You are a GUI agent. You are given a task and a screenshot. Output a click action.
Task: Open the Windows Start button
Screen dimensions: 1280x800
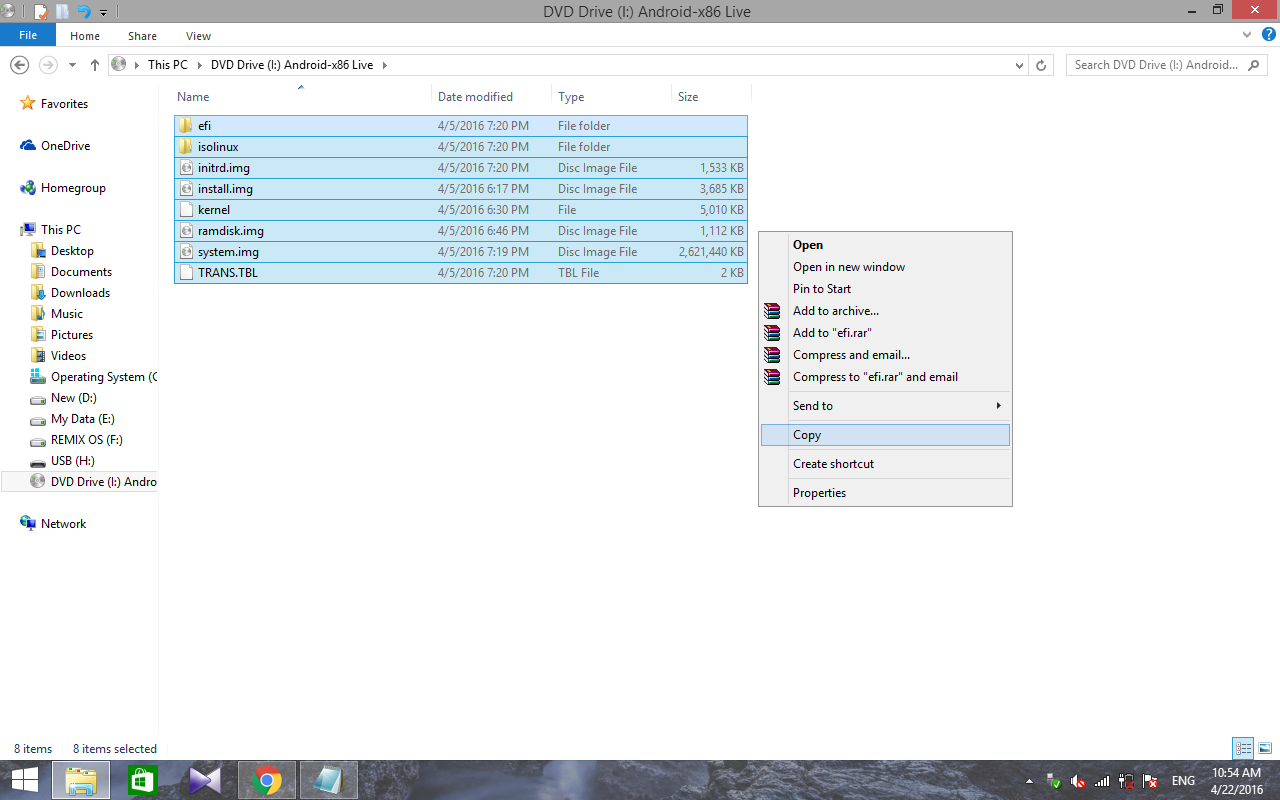(x=24, y=780)
